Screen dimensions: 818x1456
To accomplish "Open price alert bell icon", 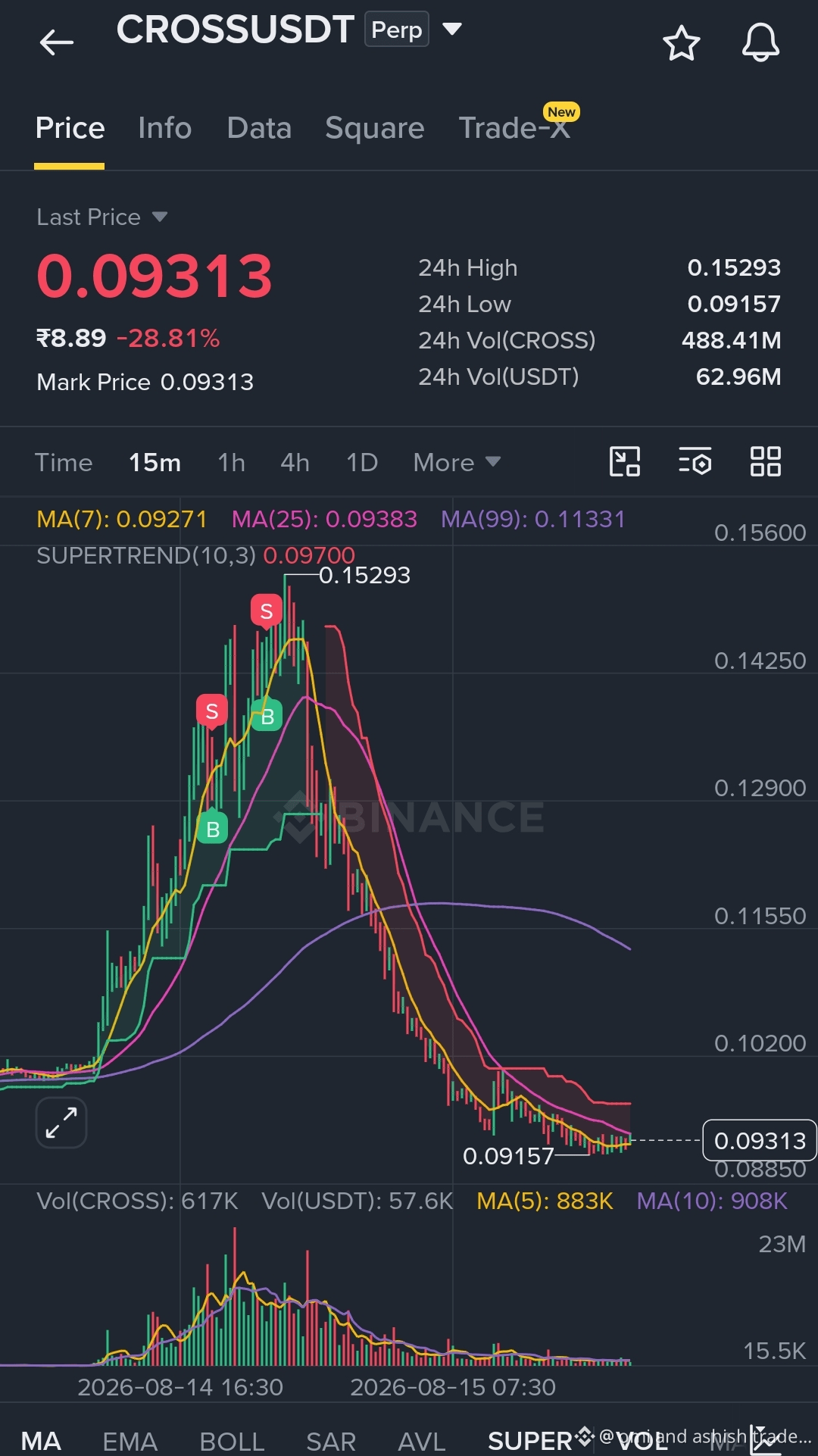I will point(760,42).
